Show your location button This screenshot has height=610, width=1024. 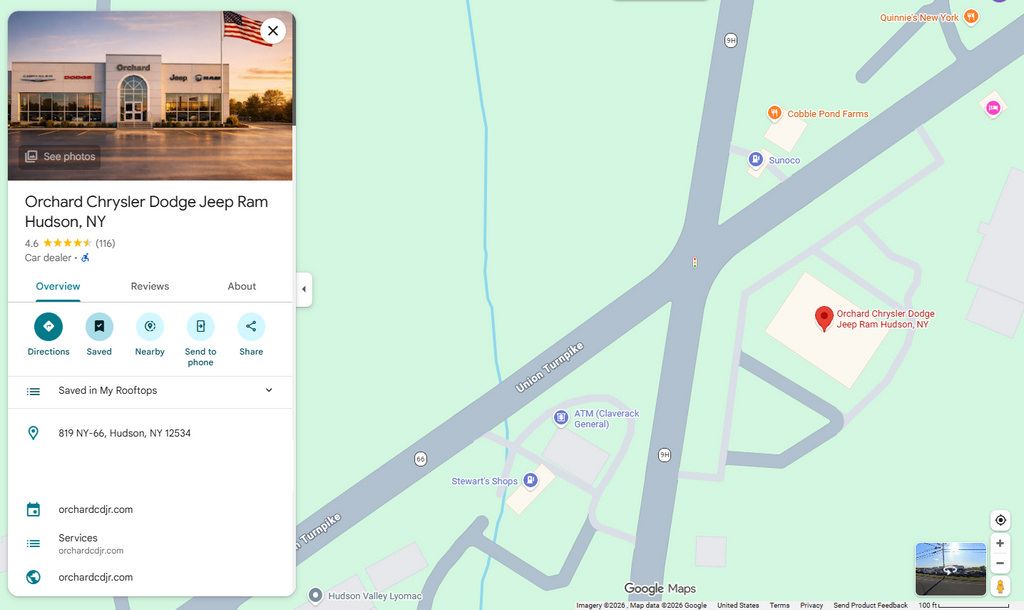coord(1000,521)
